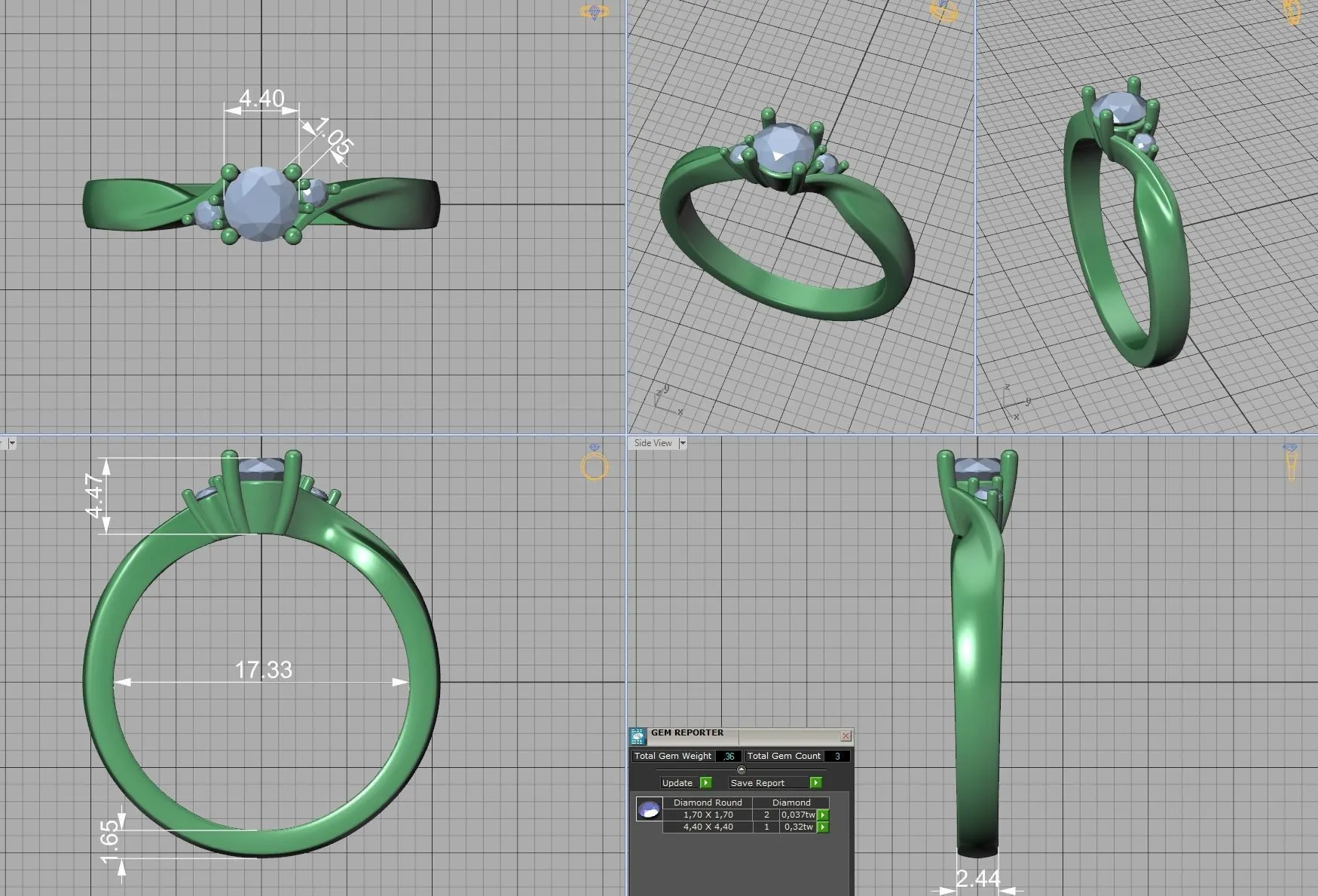
Task: Click the green arrow next to Save Report
Action: [x=815, y=783]
